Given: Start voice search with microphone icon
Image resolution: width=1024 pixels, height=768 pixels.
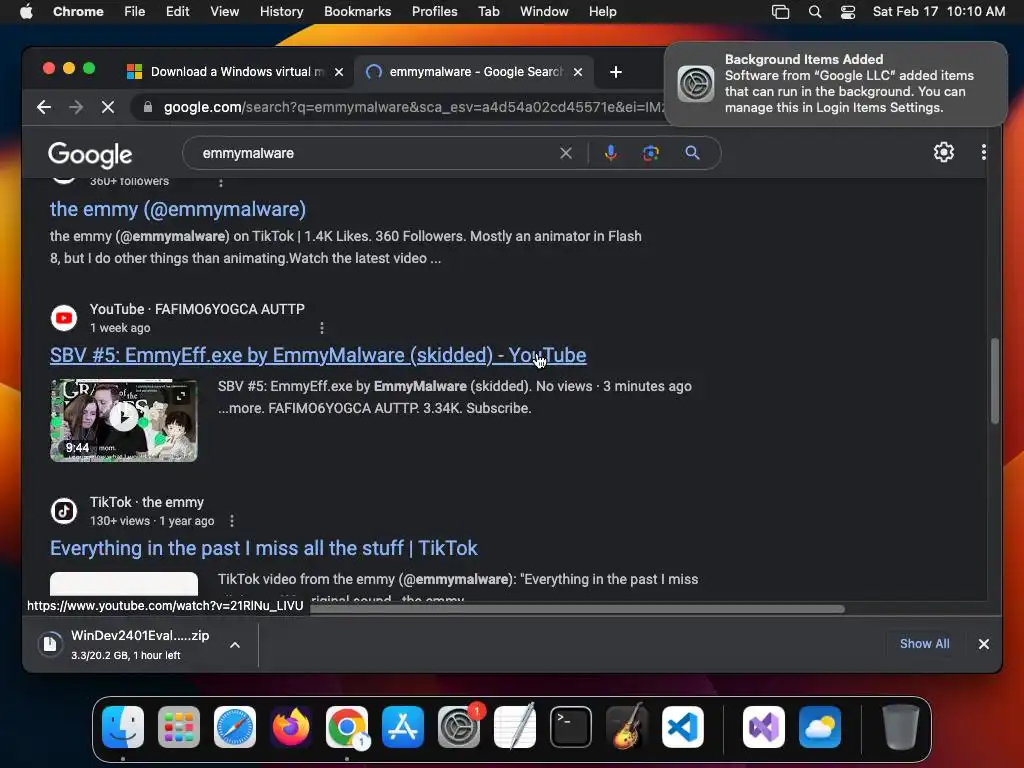Looking at the screenshot, I should coord(611,153).
